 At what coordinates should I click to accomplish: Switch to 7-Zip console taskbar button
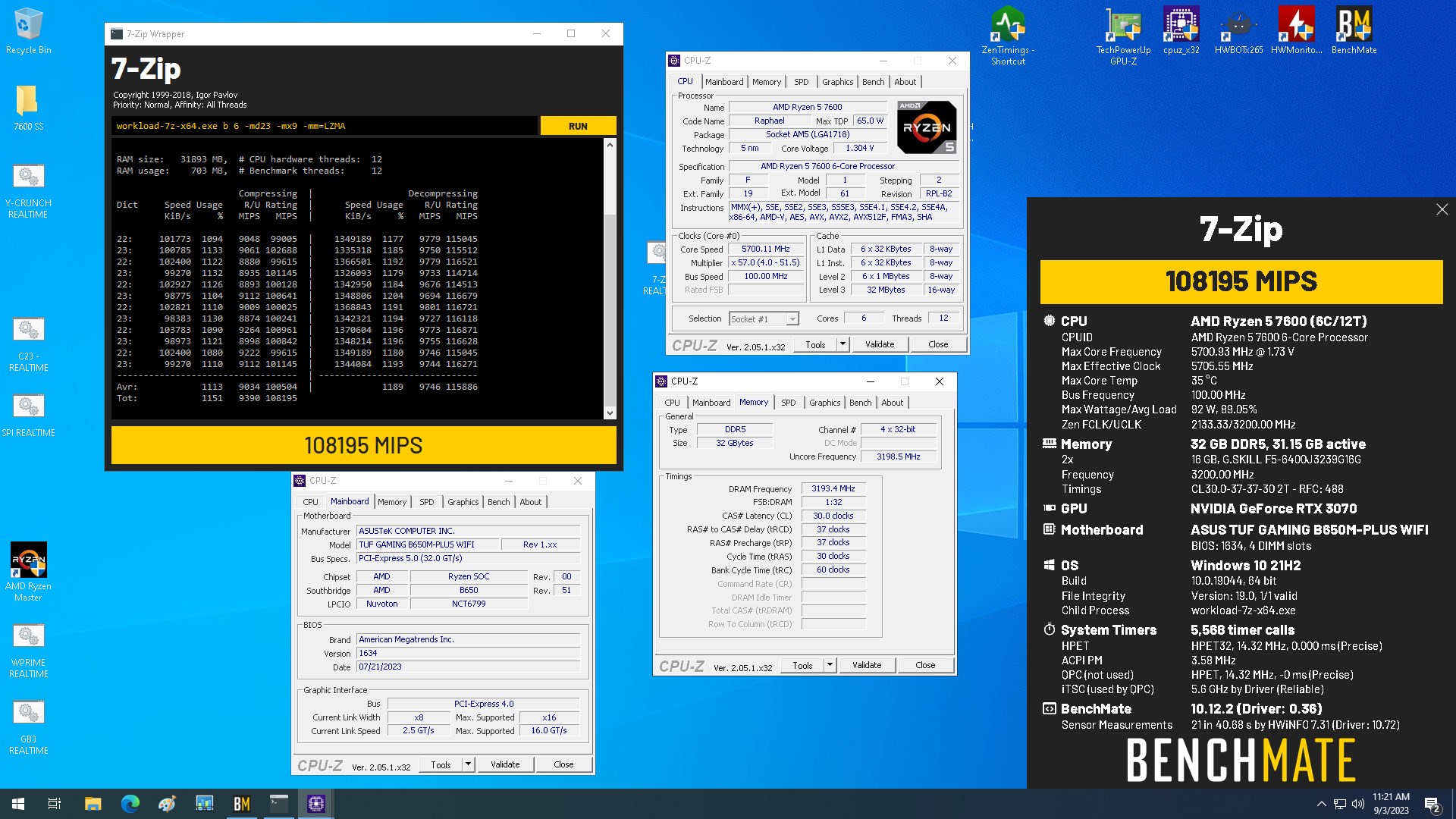(279, 804)
